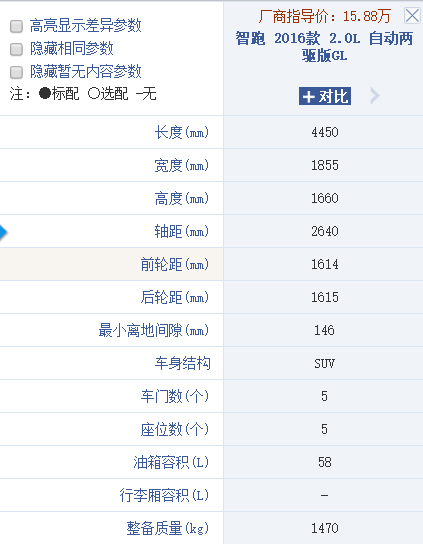Add the car via +对比 button
This screenshot has width=423, height=544.
(325, 96)
